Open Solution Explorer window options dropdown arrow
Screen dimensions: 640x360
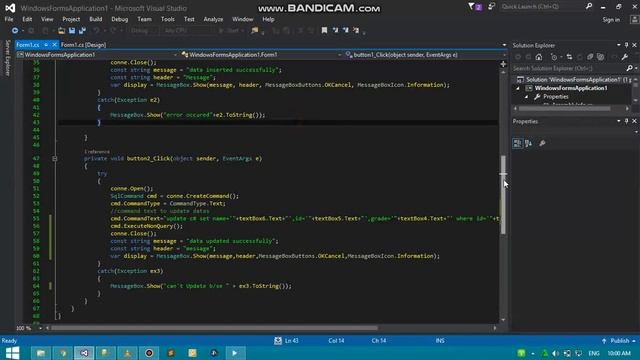pos(619,45)
